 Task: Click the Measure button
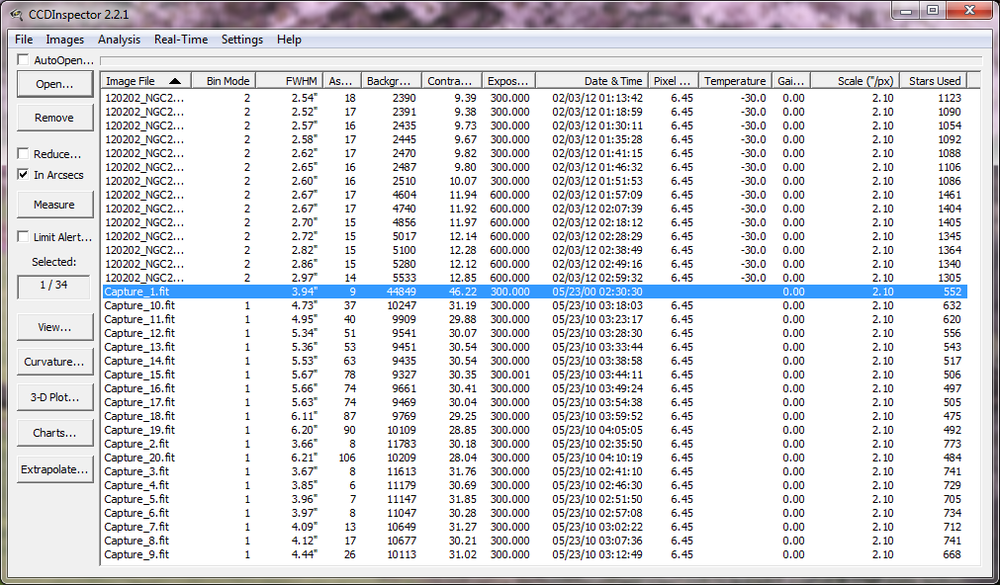pos(55,205)
